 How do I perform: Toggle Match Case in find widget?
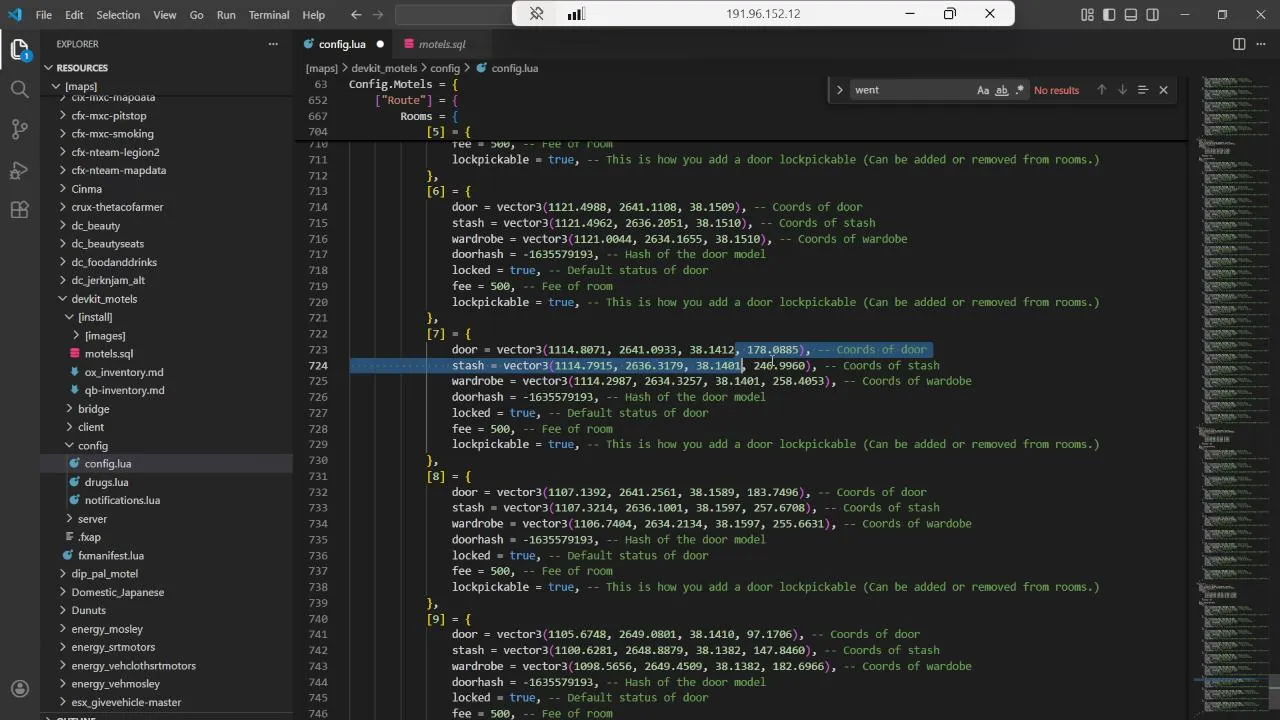pyautogui.click(x=983, y=90)
